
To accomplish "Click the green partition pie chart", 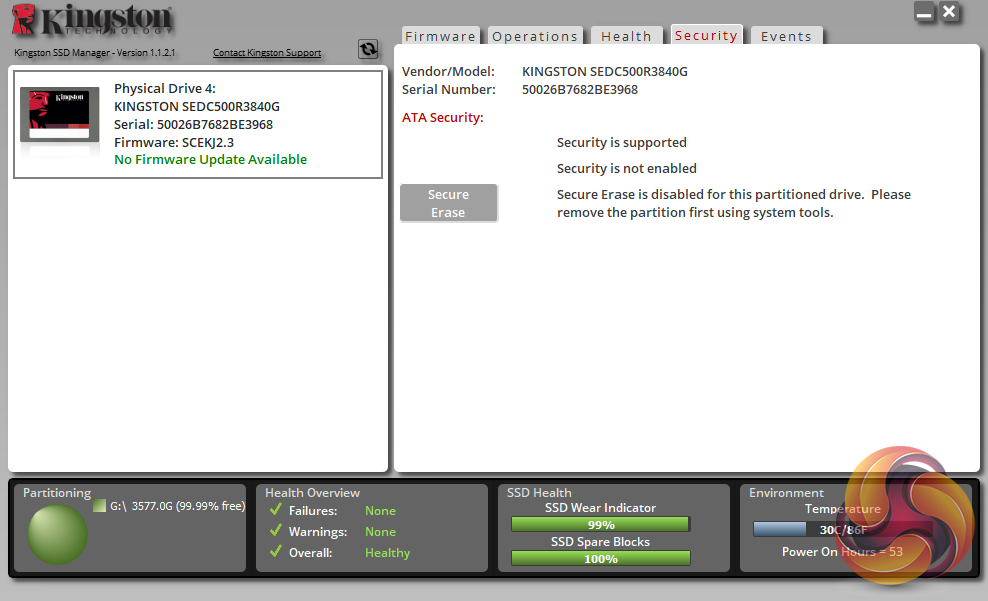I will pos(57,534).
